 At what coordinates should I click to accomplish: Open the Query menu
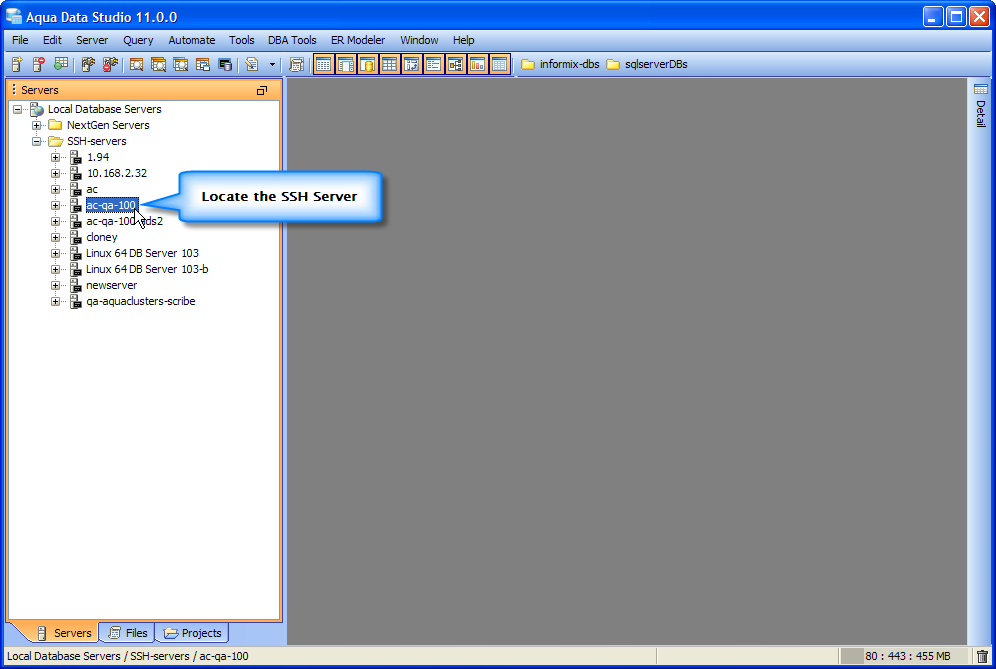click(138, 40)
